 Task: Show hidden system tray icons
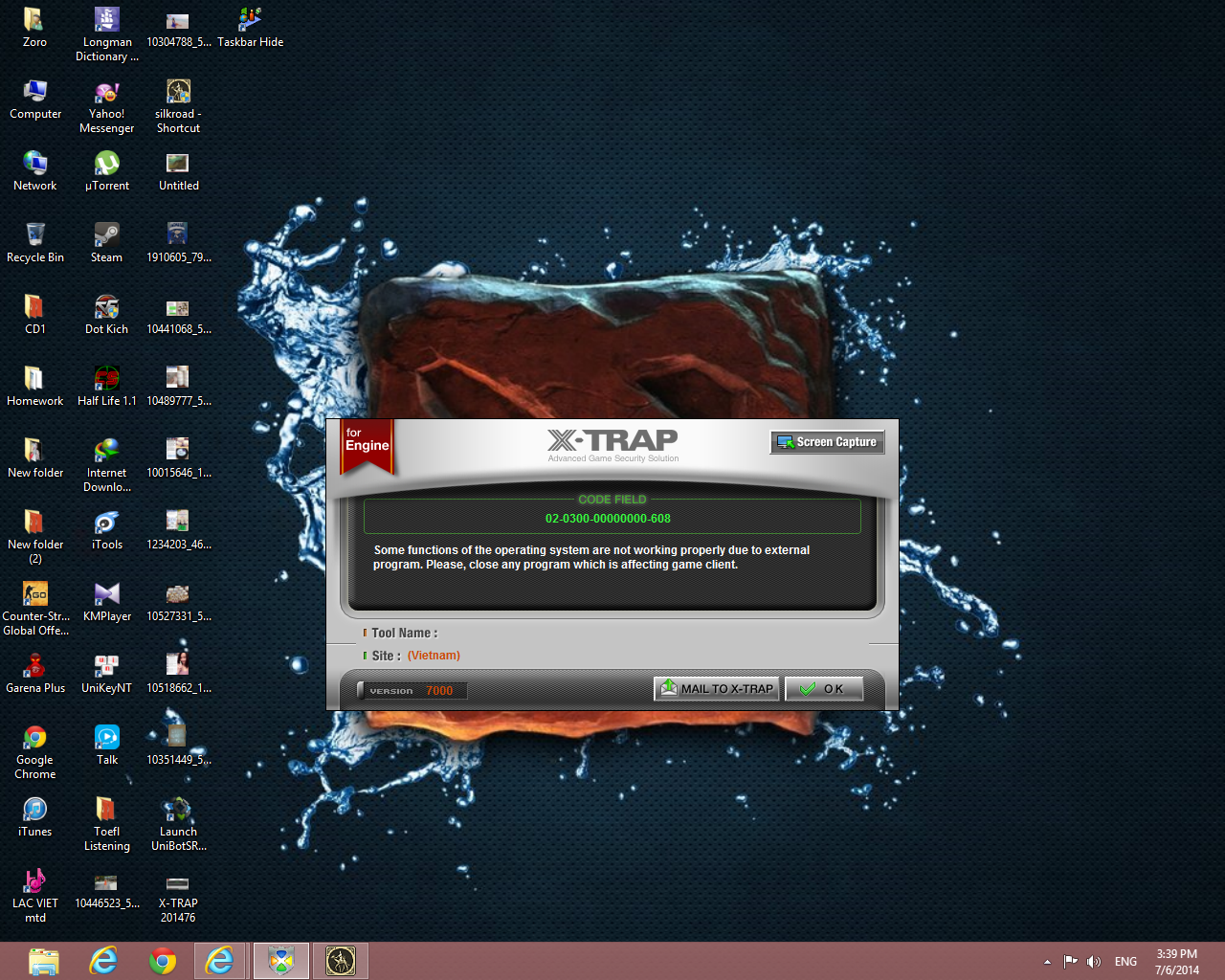click(1047, 962)
